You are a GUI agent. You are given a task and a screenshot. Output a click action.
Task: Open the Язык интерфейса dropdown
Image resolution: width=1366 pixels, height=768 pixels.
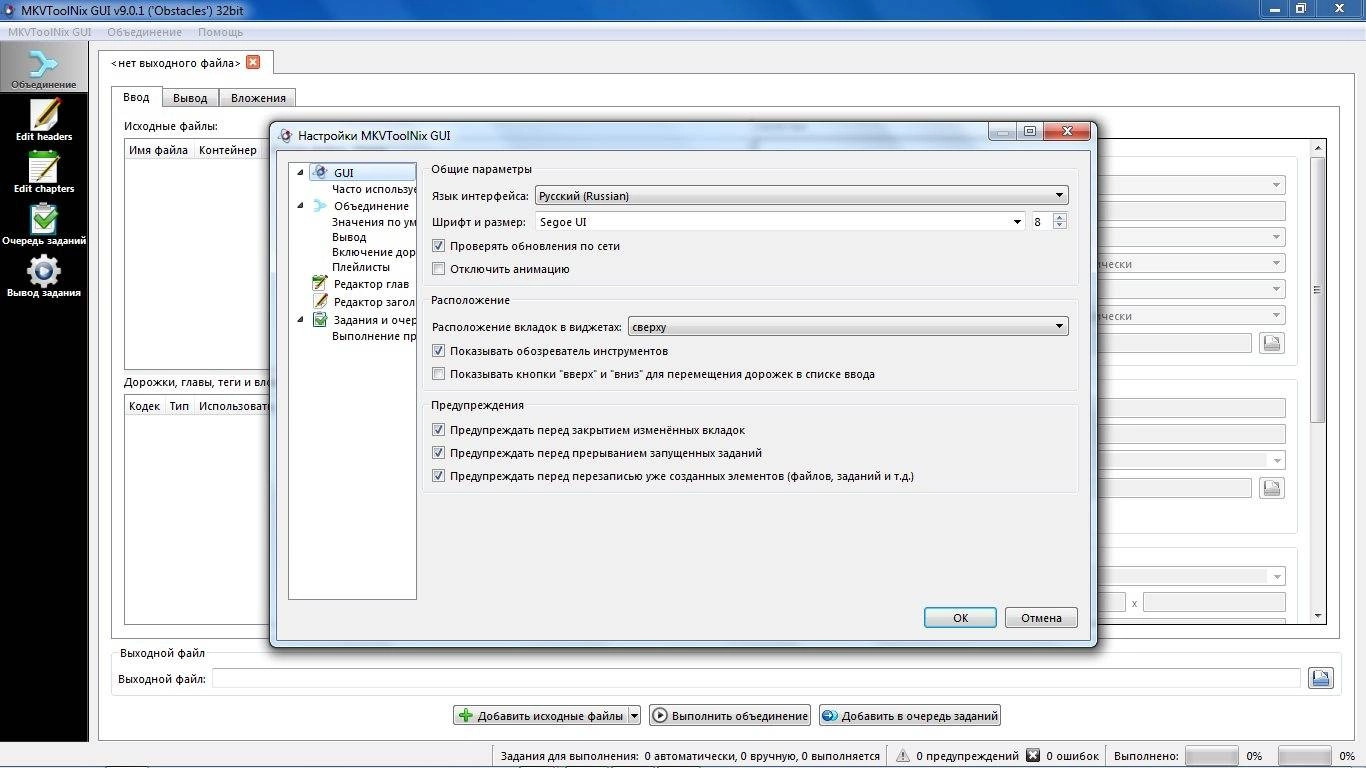pyautogui.click(x=802, y=196)
